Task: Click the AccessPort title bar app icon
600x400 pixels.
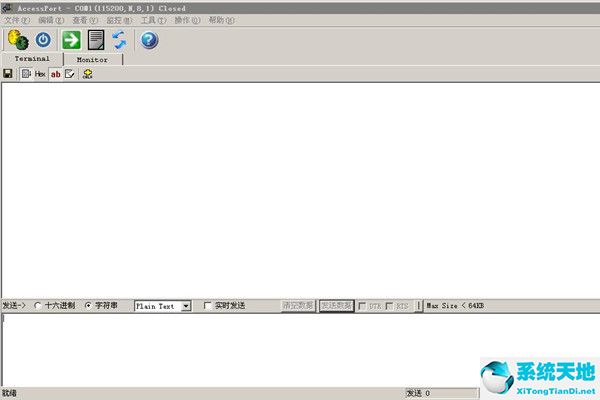Action: click(x=6, y=8)
